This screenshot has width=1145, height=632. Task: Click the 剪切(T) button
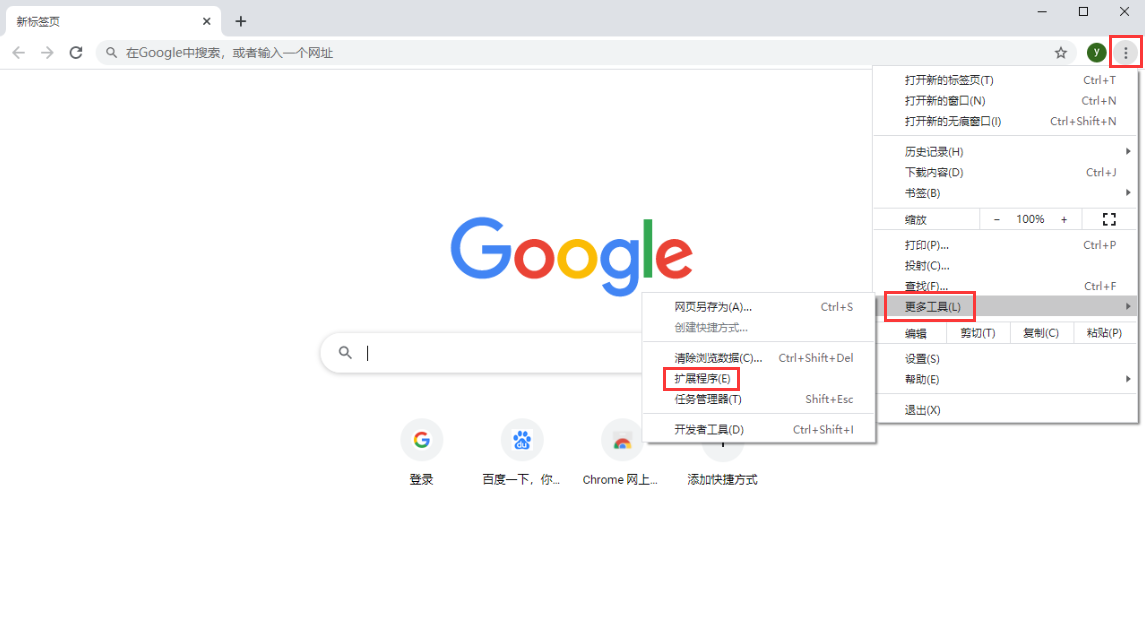[978, 333]
